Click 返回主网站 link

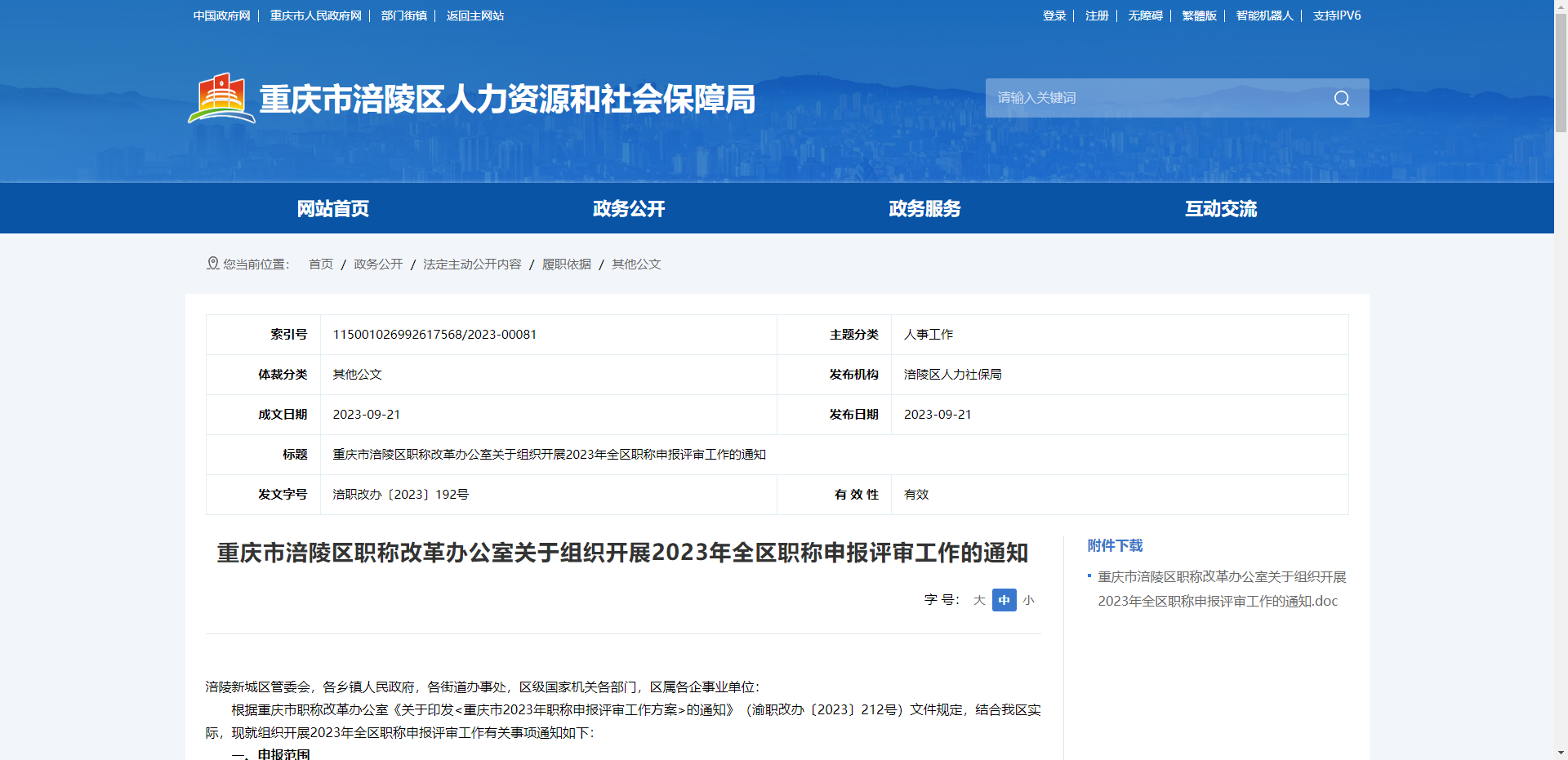click(475, 16)
